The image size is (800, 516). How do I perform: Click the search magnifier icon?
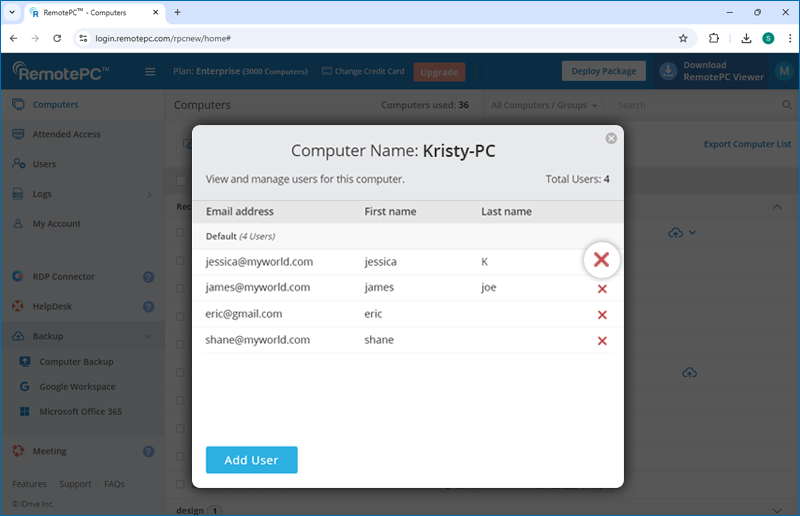point(787,105)
